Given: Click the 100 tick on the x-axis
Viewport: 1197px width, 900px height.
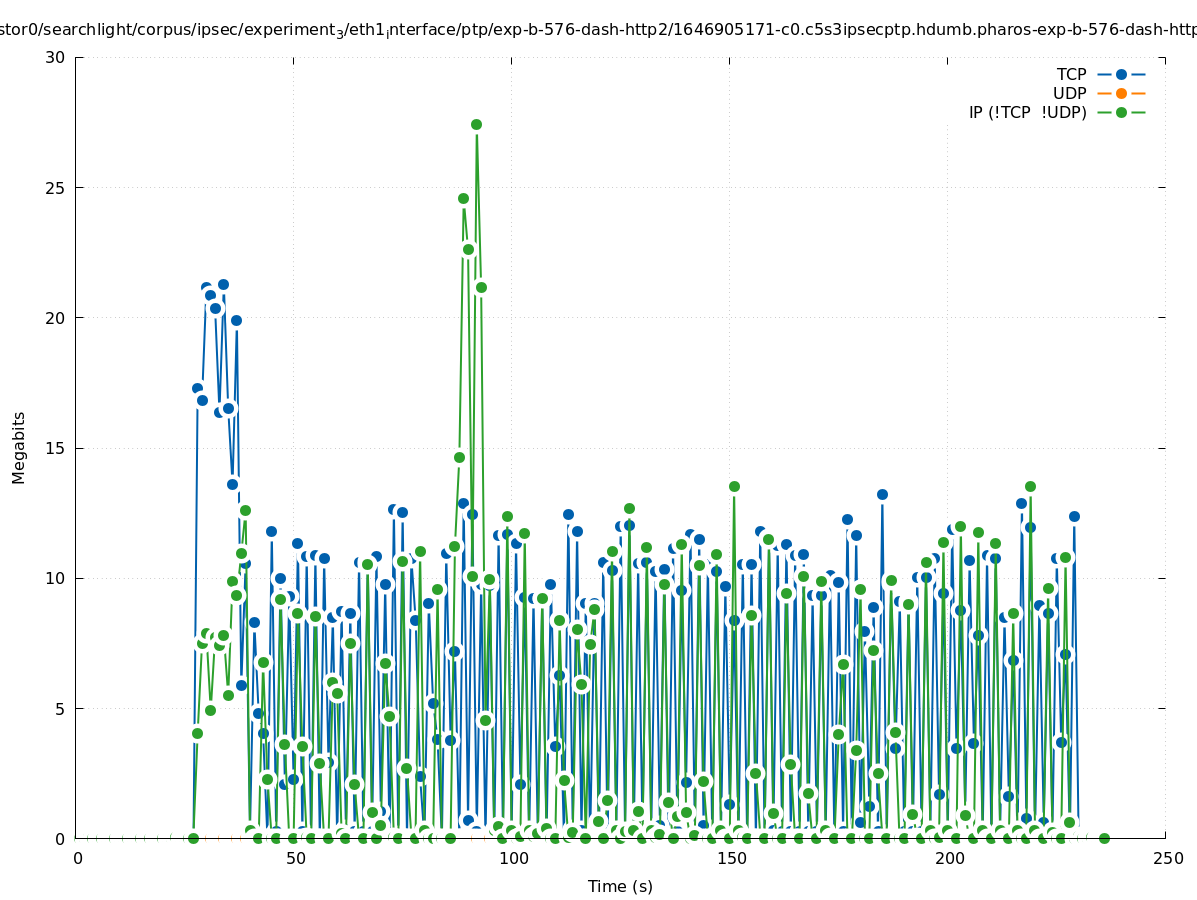Looking at the screenshot, I should point(513,859).
